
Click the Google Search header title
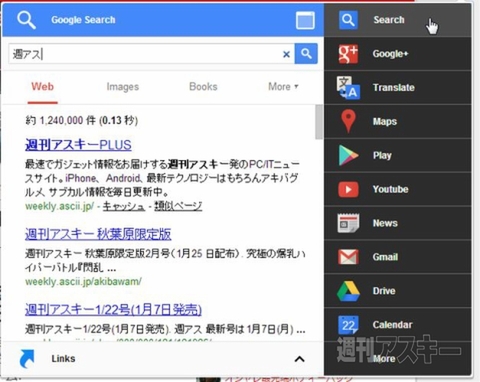83,20
